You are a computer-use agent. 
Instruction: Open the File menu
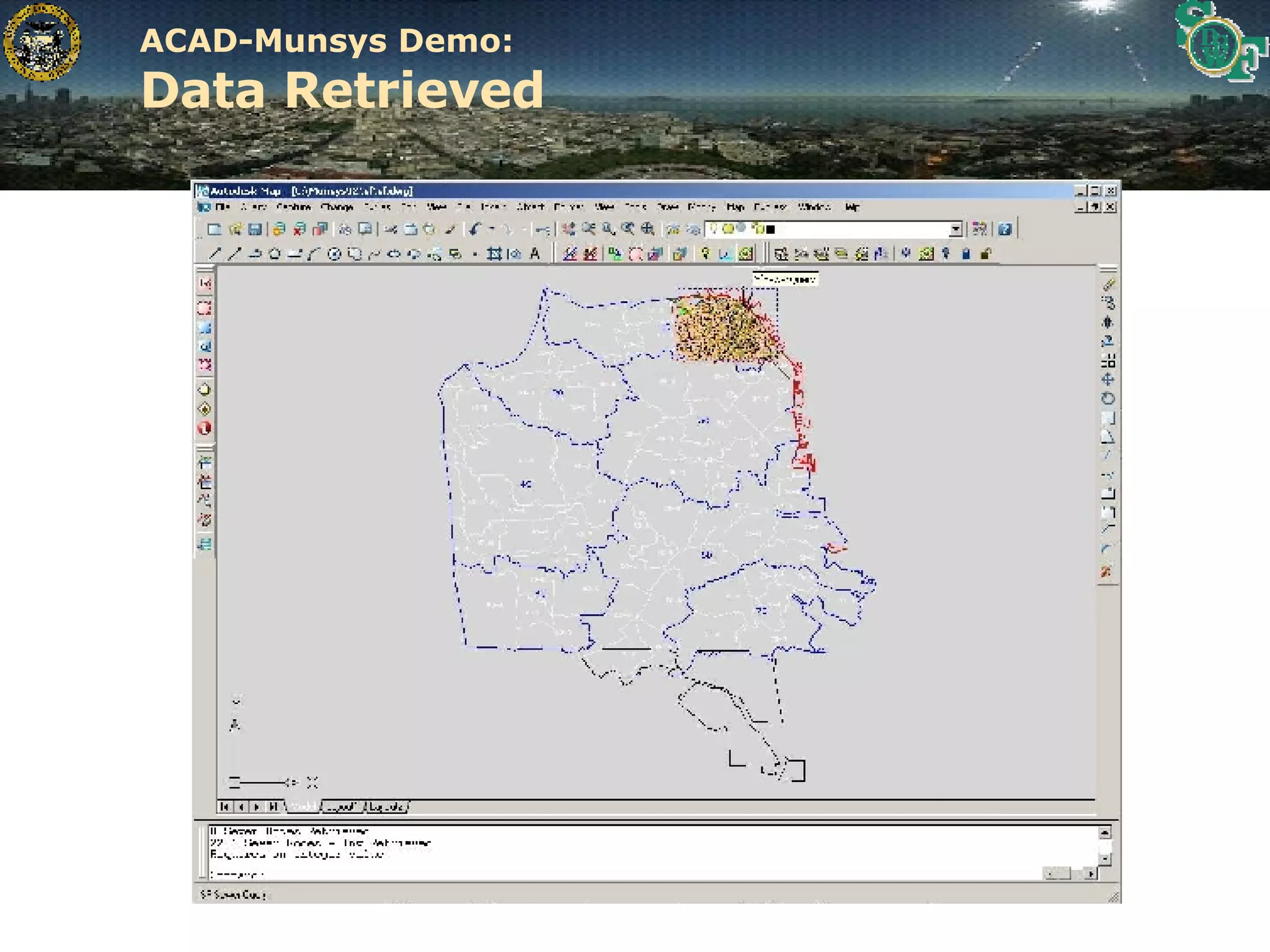(223, 207)
